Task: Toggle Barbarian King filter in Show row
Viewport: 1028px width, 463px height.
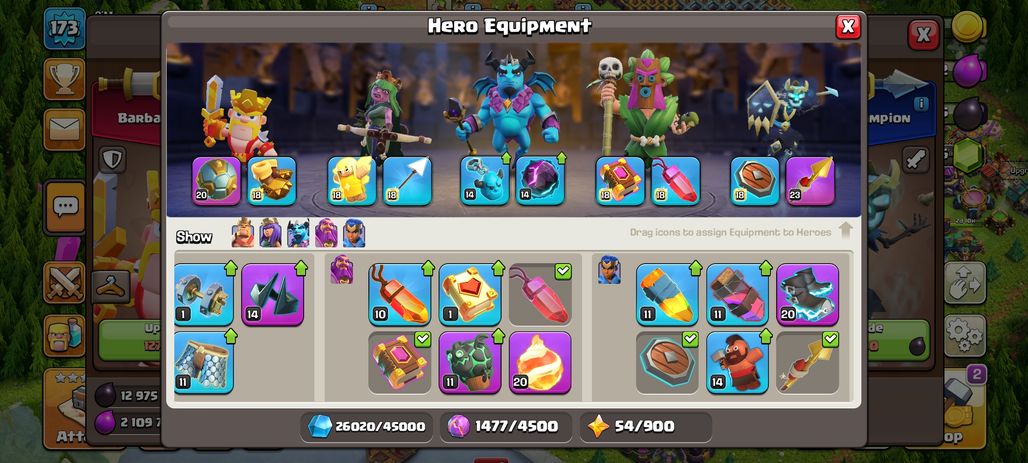Action: point(243,233)
